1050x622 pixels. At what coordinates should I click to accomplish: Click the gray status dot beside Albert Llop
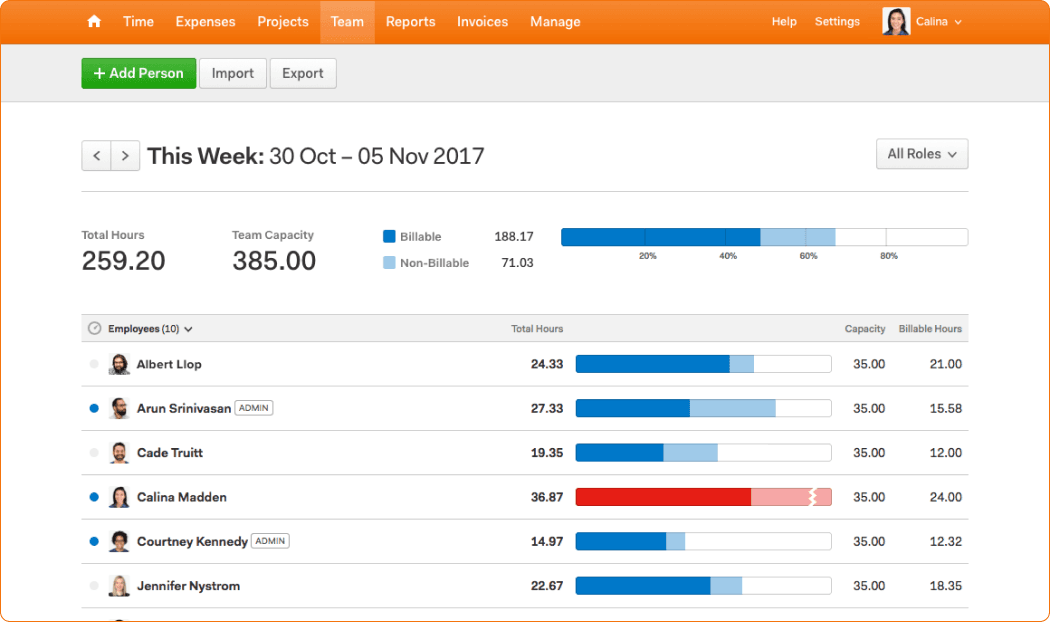(x=94, y=364)
